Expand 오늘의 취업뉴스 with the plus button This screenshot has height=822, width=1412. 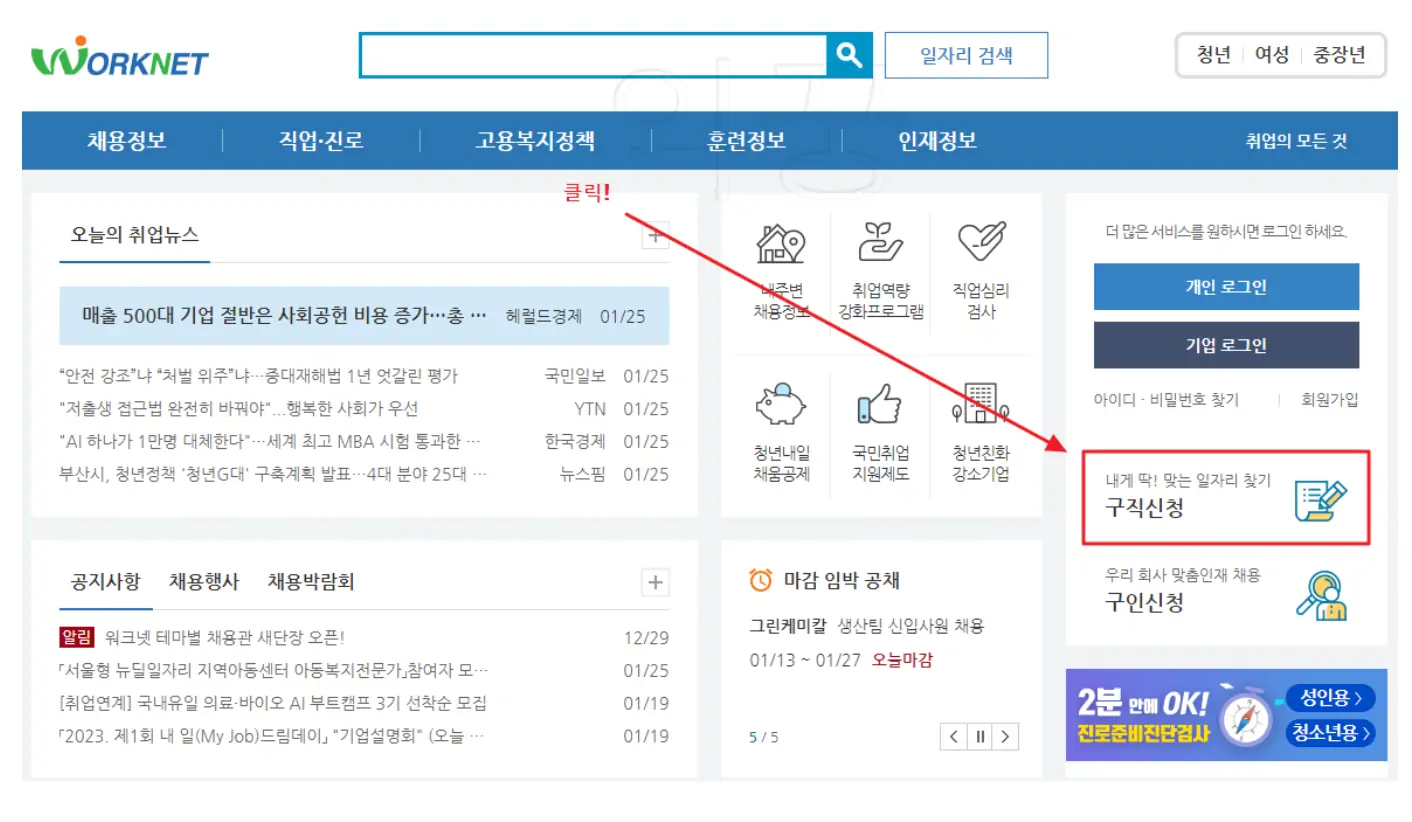coord(654,236)
